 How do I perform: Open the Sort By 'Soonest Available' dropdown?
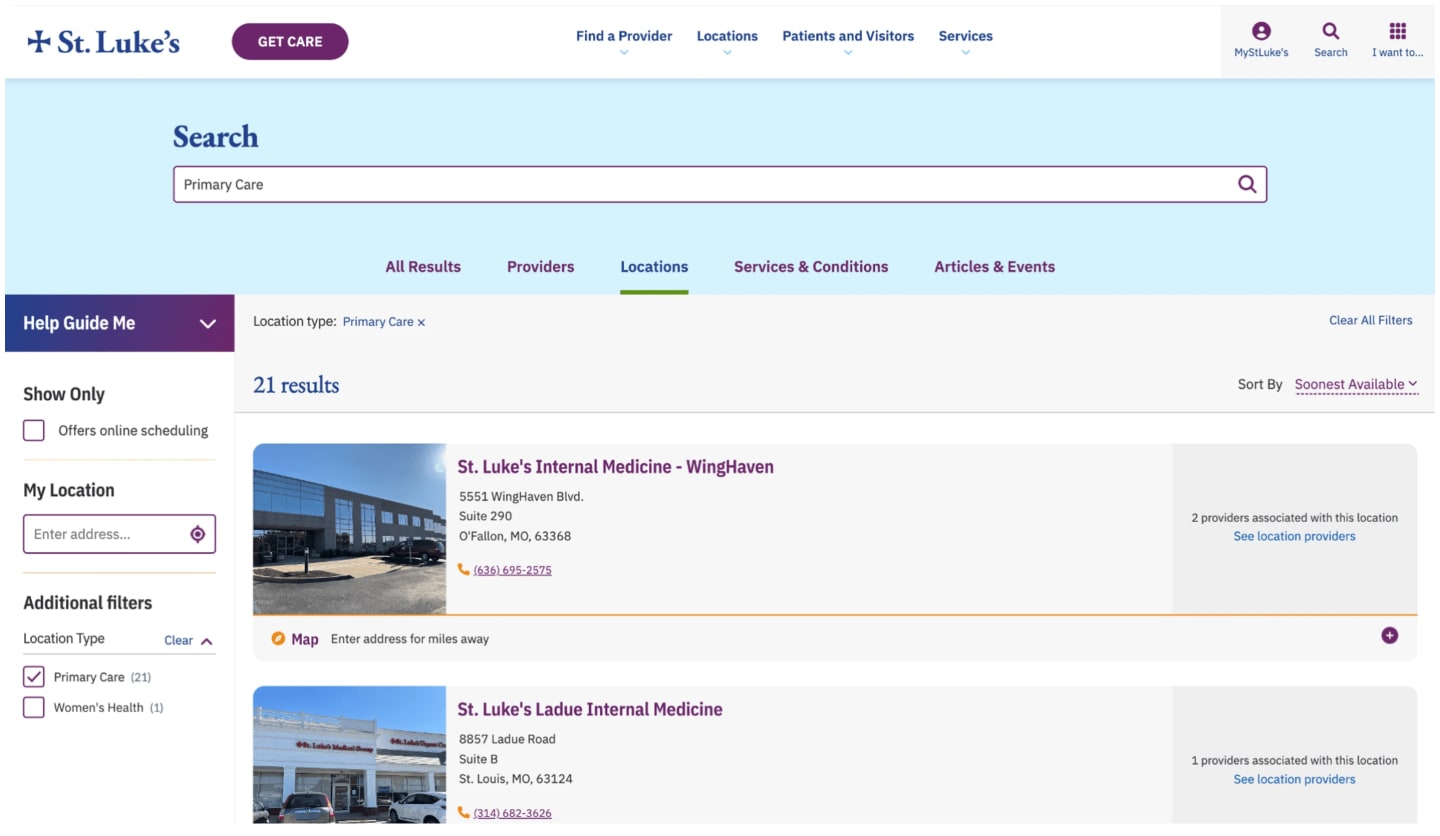tap(1356, 385)
